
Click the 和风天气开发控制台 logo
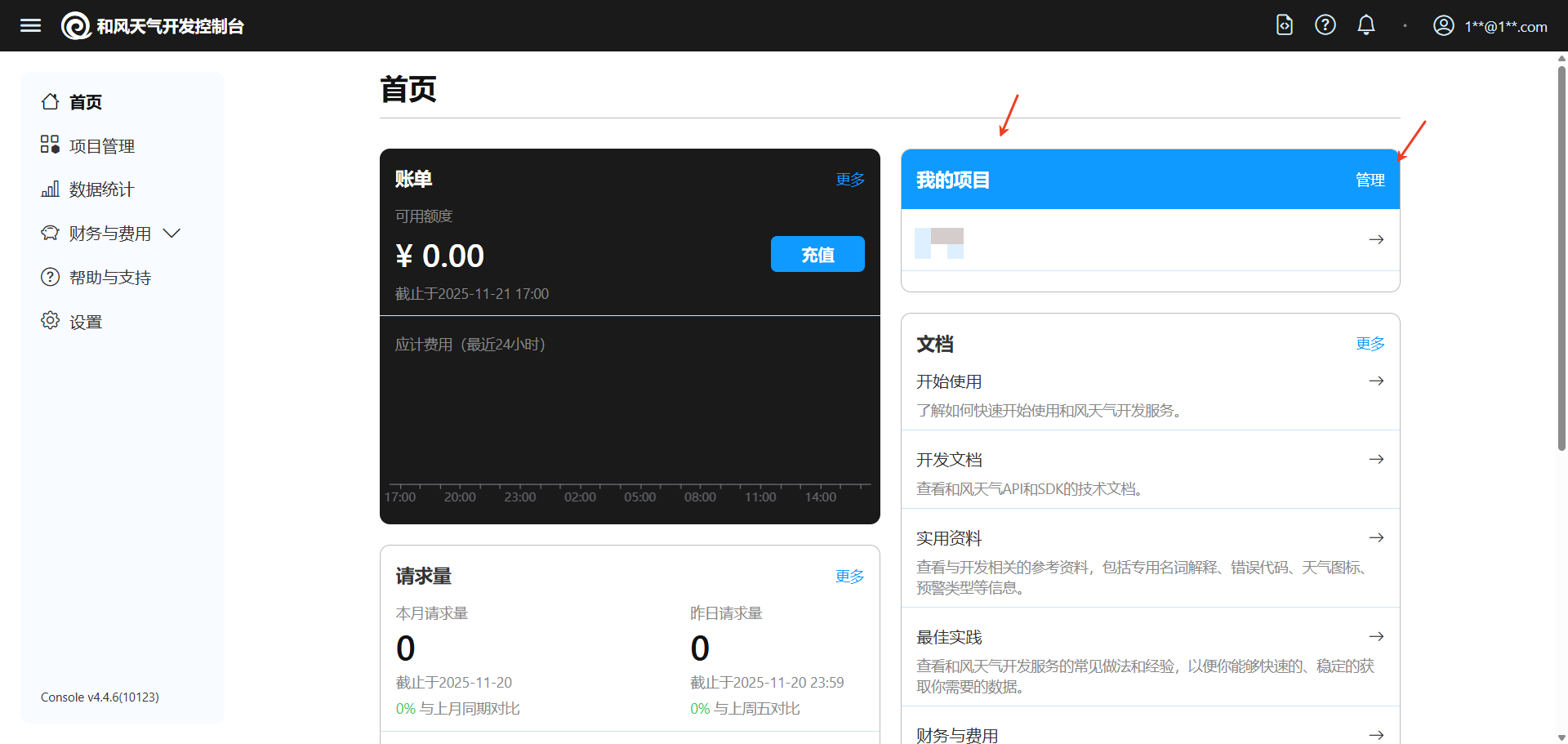153,26
